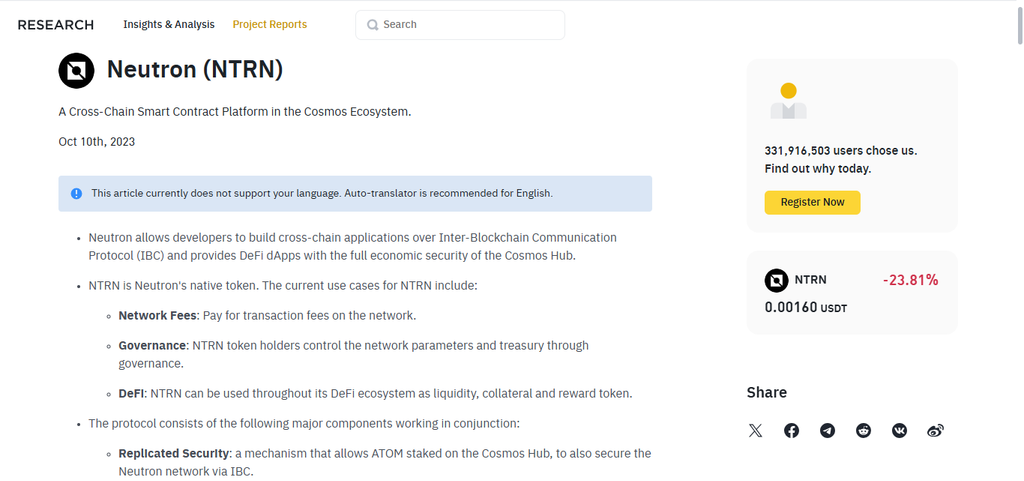Share the article on X (Twitter)
Image resolution: width=1024 pixels, height=481 pixels.
click(x=756, y=431)
